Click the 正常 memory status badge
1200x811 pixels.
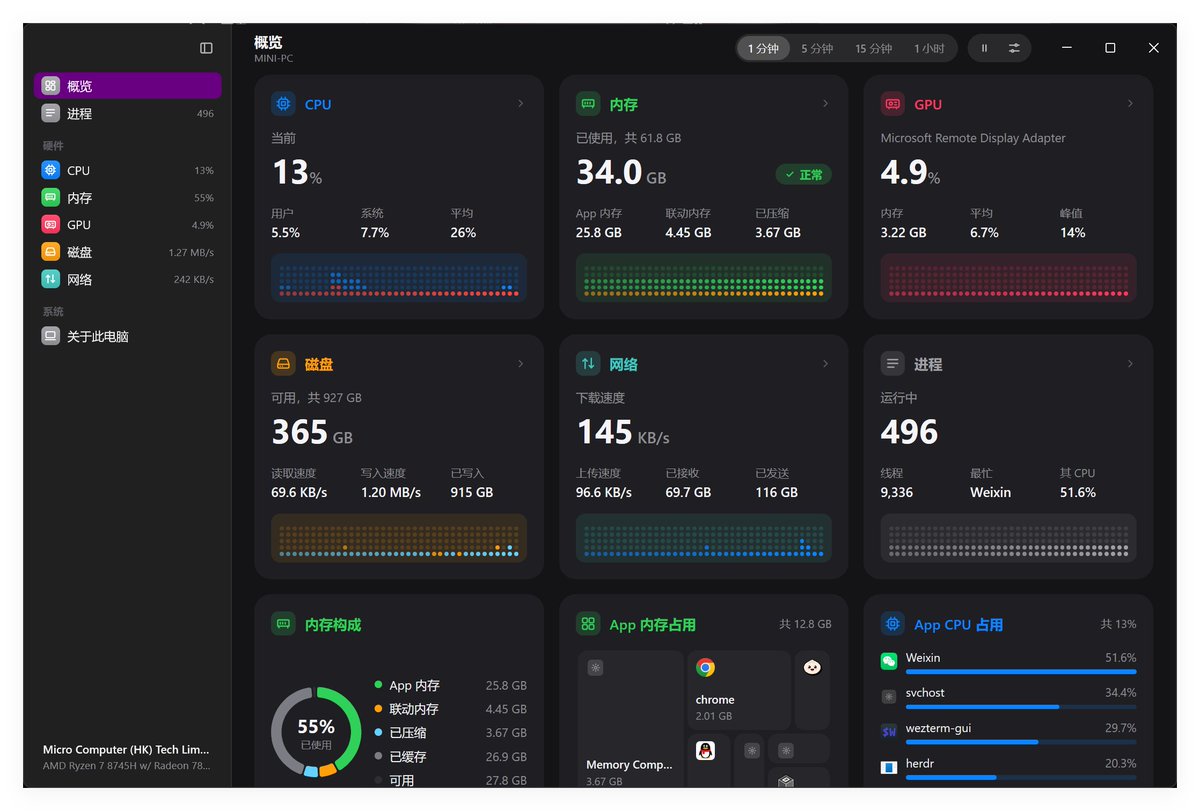point(804,175)
